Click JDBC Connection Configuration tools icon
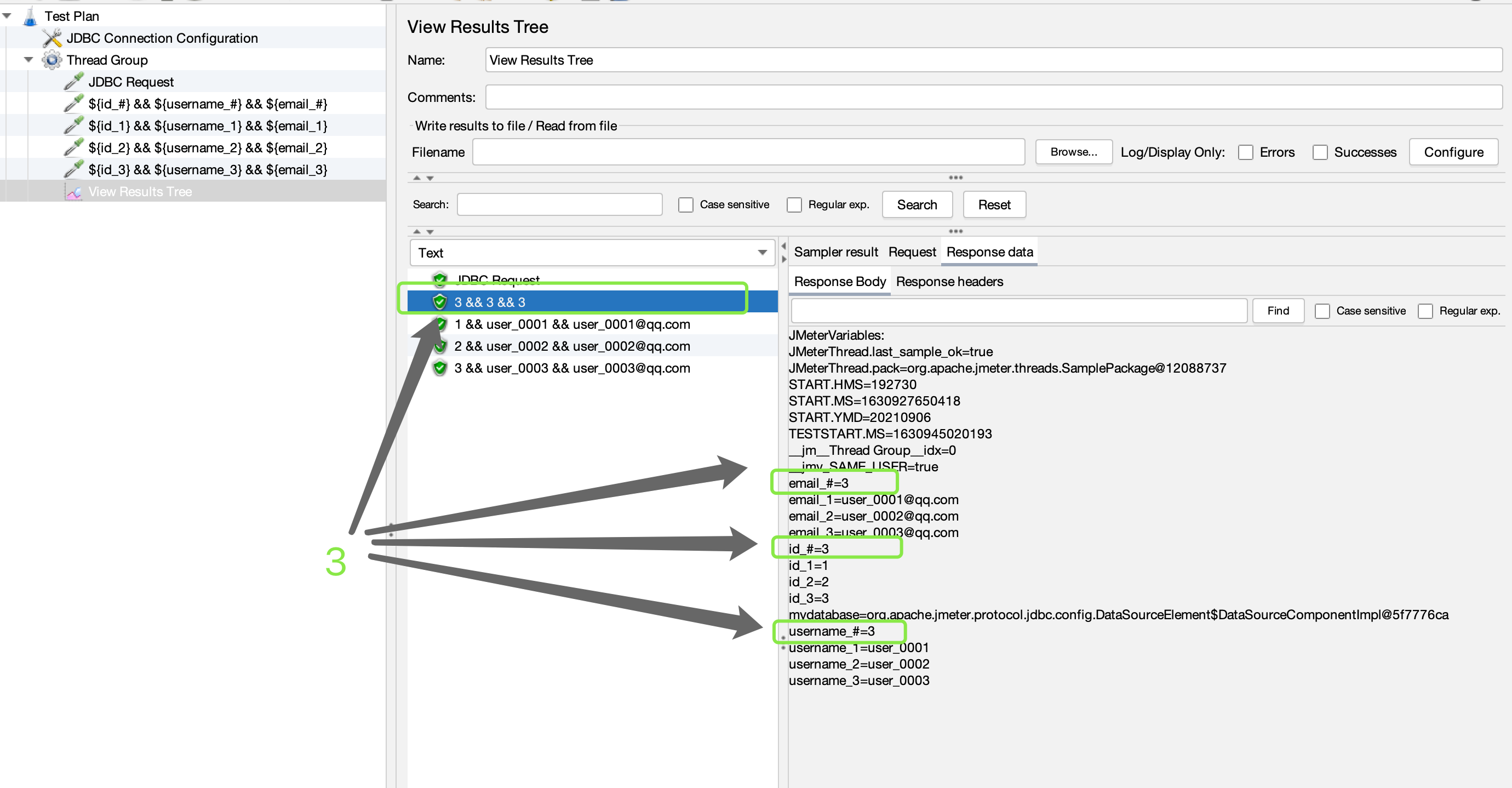This screenshot has height=788, width=1512. point(51,38)
